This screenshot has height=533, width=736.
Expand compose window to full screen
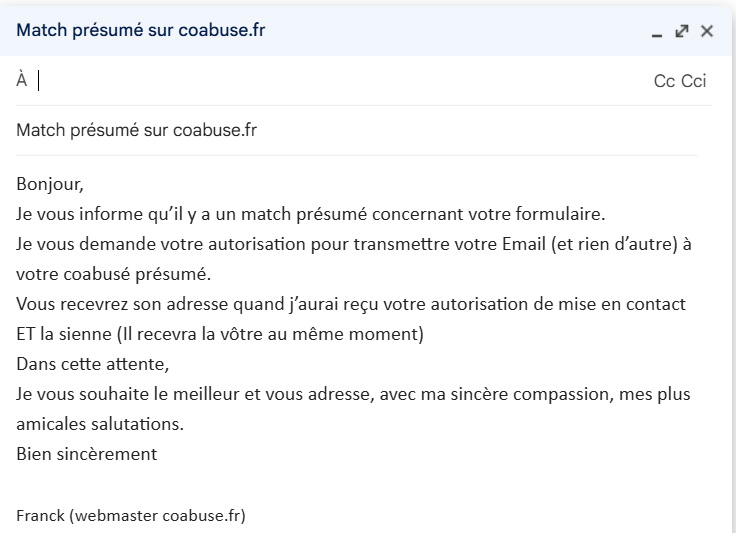point(682,31)
